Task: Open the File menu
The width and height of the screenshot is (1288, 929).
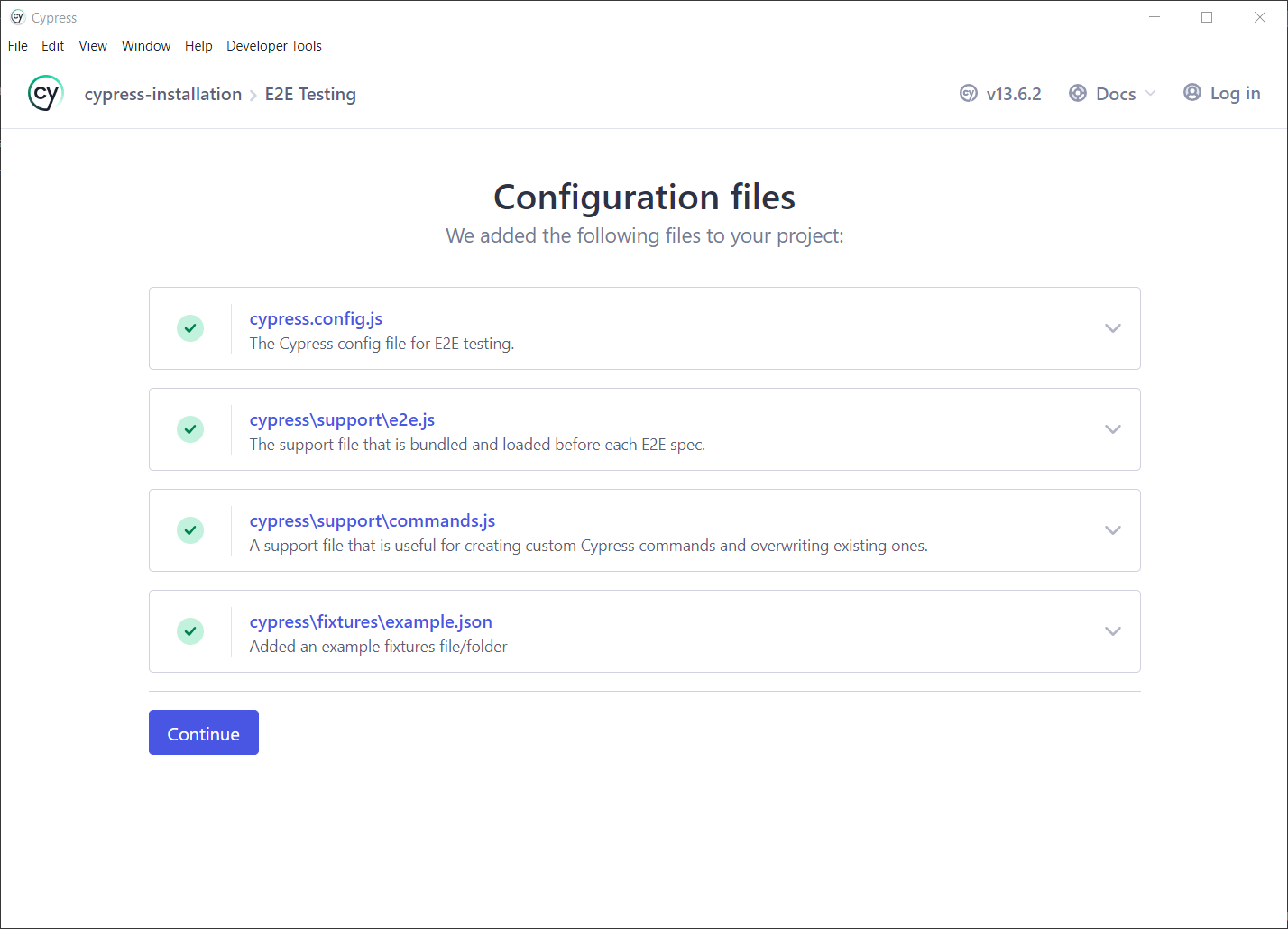Action: point(18,46)
